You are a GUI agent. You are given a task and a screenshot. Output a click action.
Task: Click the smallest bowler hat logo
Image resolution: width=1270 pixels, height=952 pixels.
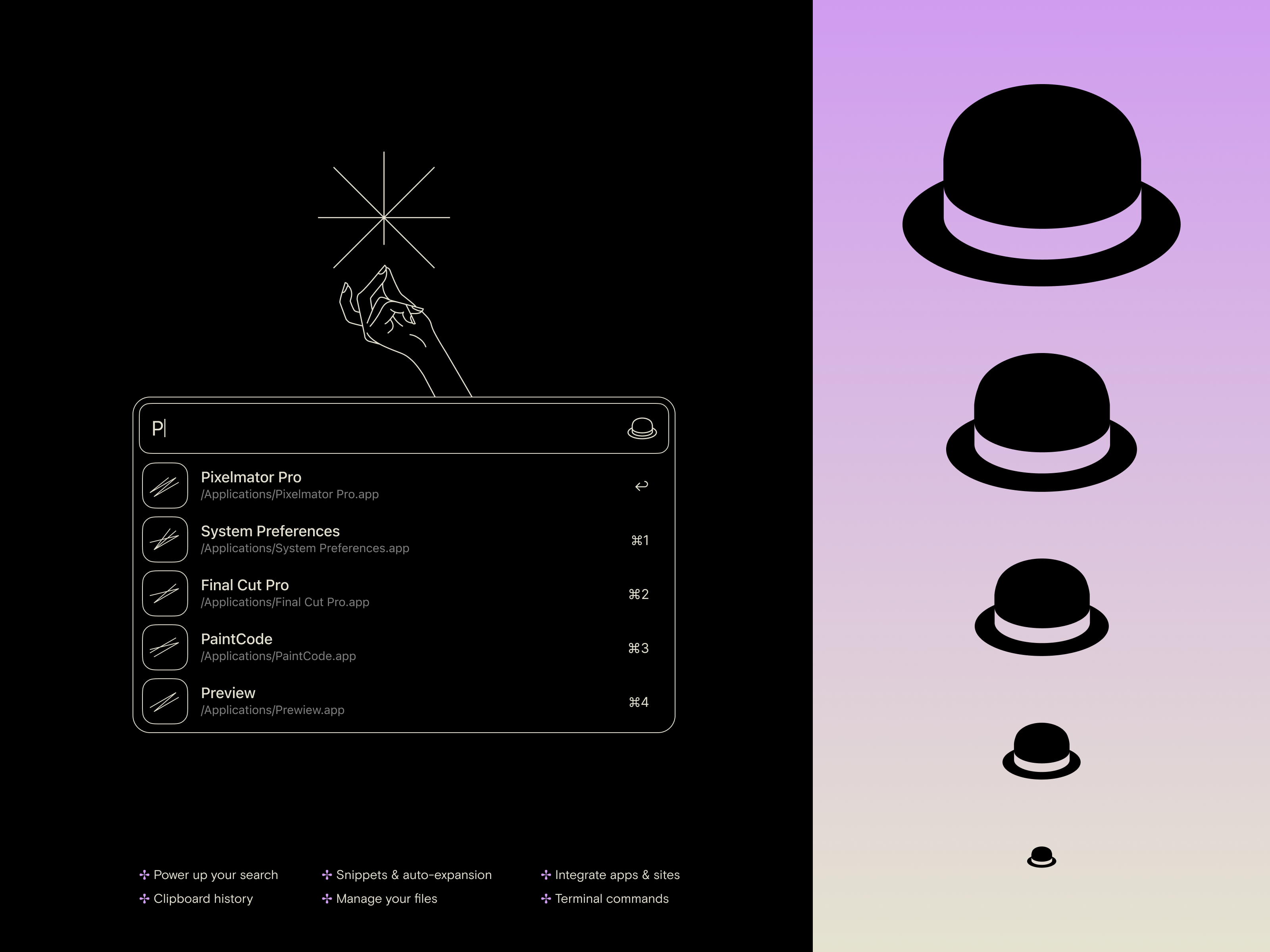1041,857
